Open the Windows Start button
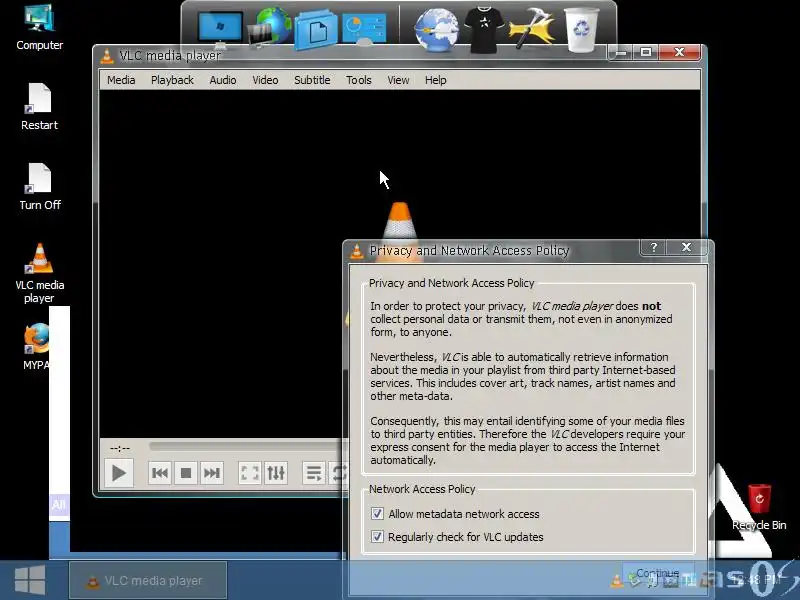This screenshot has height=600, width=800. (30, 580)
